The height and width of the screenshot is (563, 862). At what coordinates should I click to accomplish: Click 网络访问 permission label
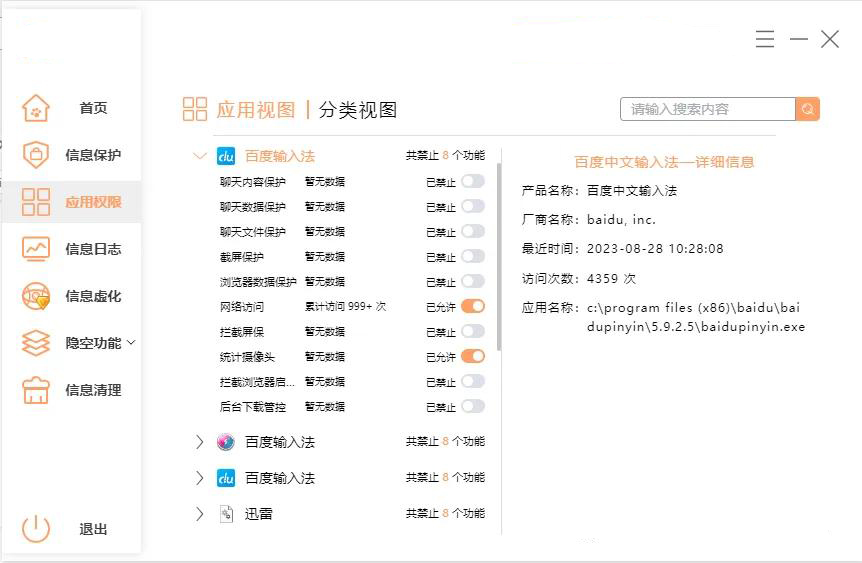(x=242, y=307)
